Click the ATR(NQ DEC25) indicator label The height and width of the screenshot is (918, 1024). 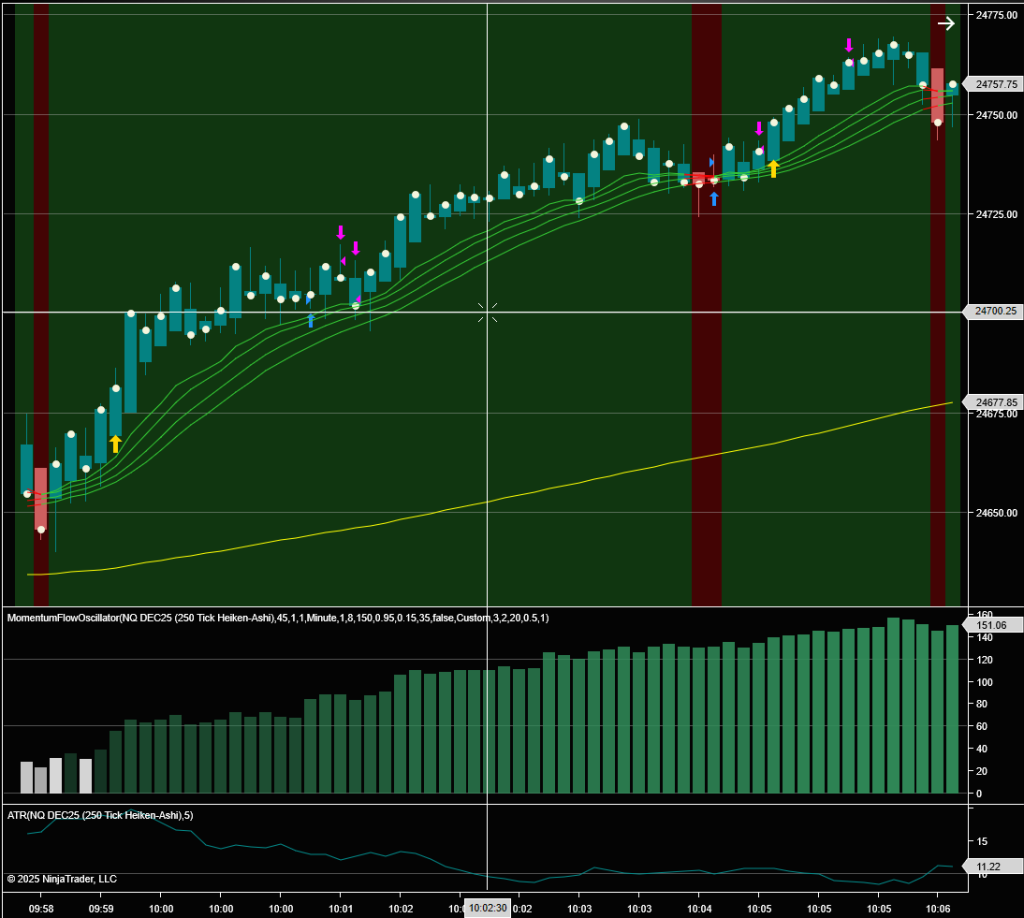(100, 815)
